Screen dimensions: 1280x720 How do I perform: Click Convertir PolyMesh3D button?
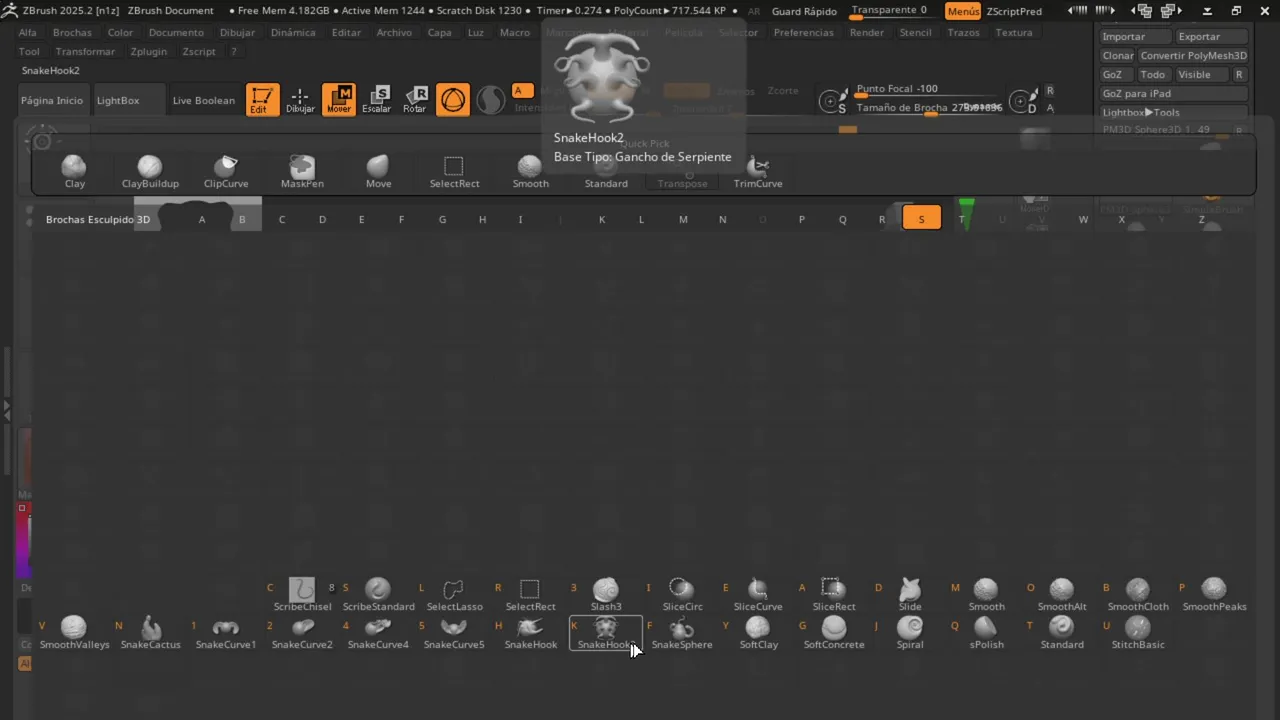pyautogui.click(x=1194, y=55)
